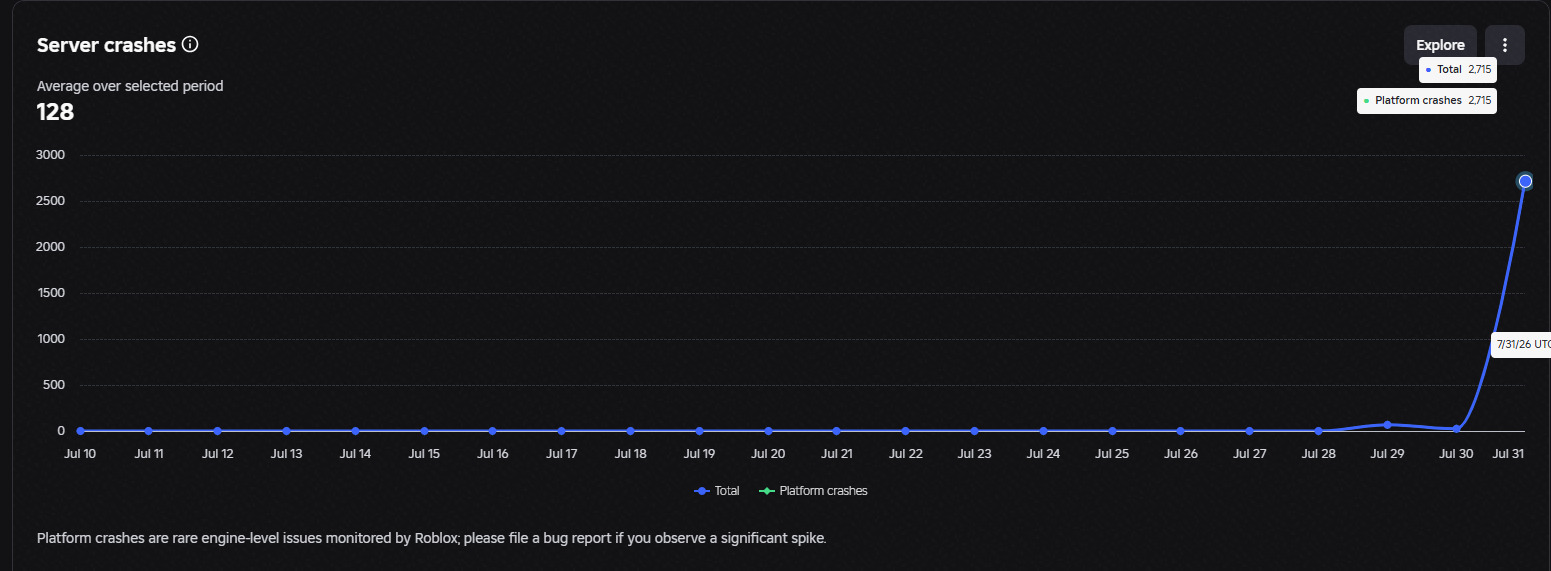Click the Jul 25 data point
The image size is (1551, 571).
(x=1112, y=431)
